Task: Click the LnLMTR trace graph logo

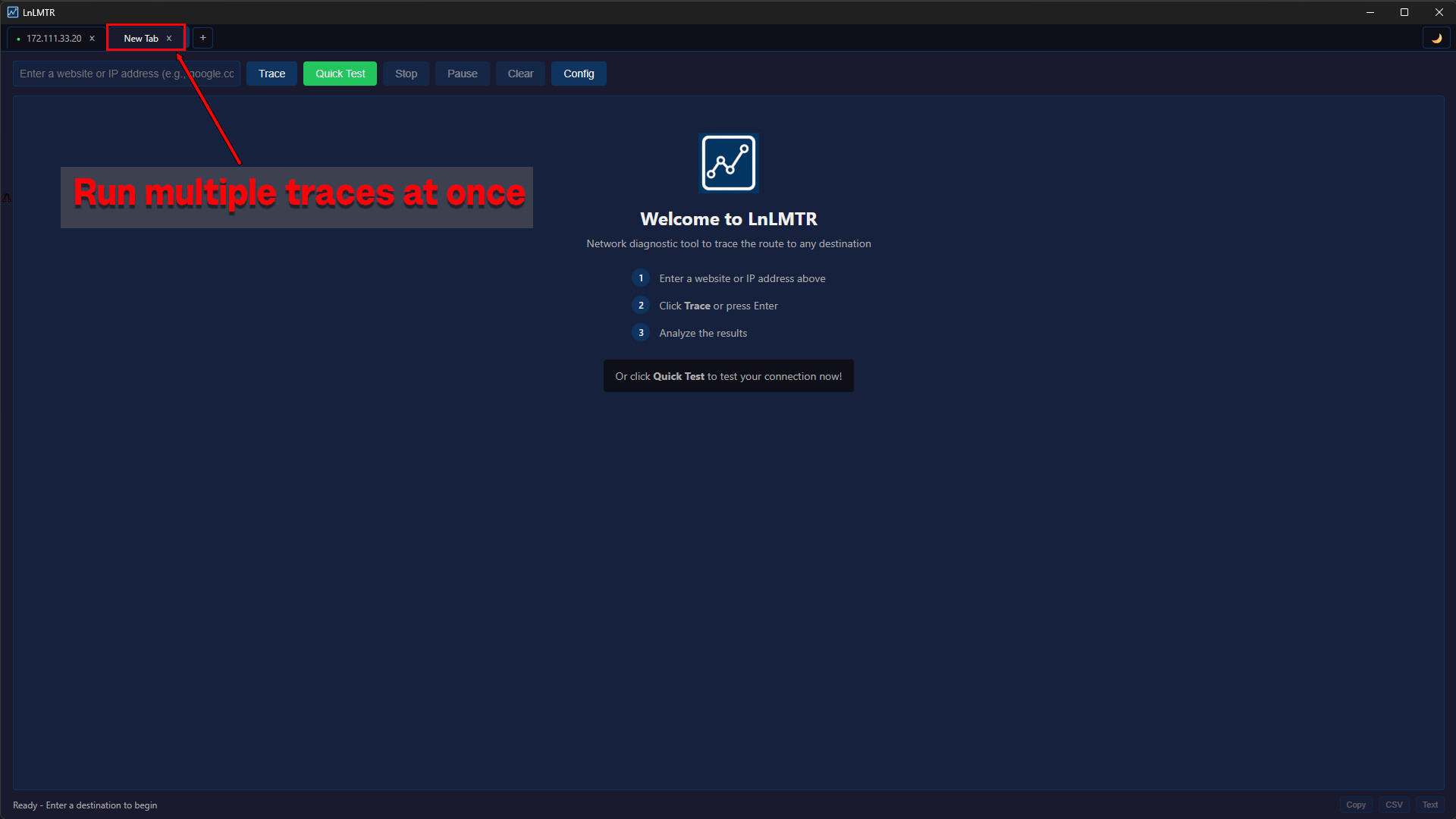Action: tap(728, 162)
